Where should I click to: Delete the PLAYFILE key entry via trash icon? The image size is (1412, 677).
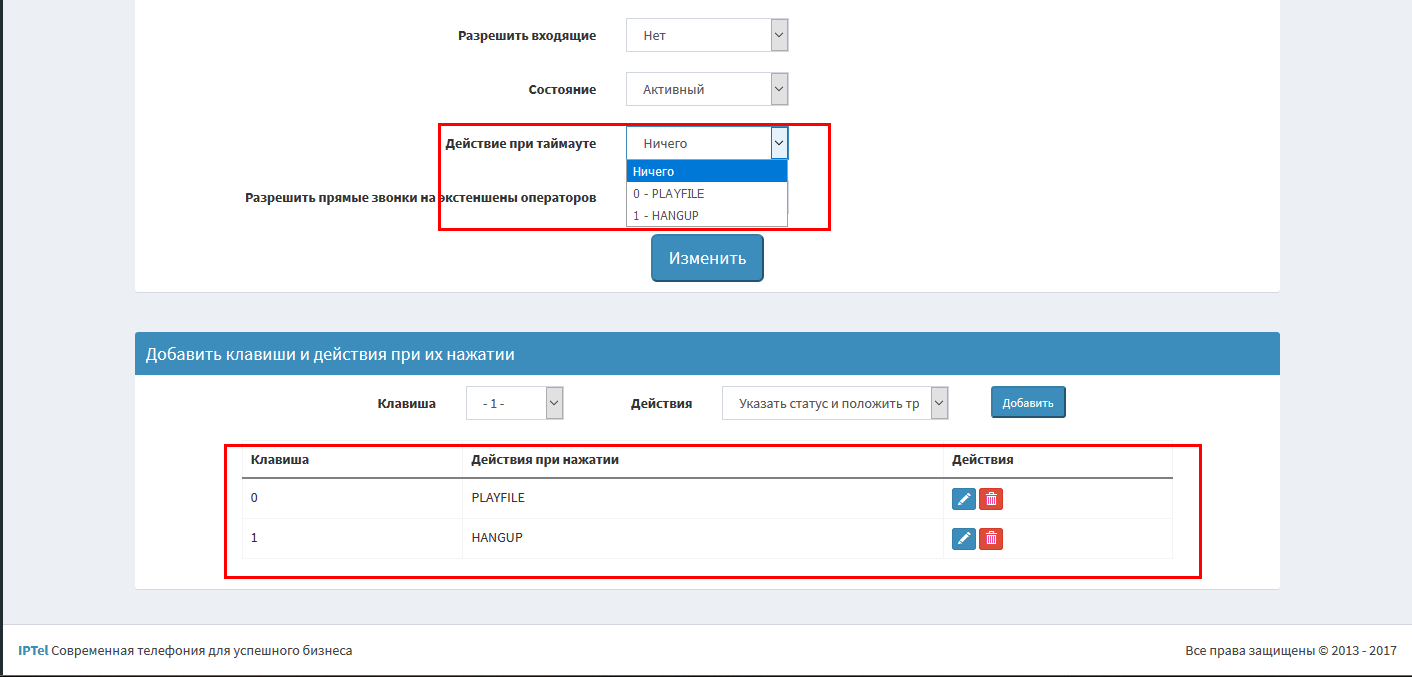click(x=991, y=499)
